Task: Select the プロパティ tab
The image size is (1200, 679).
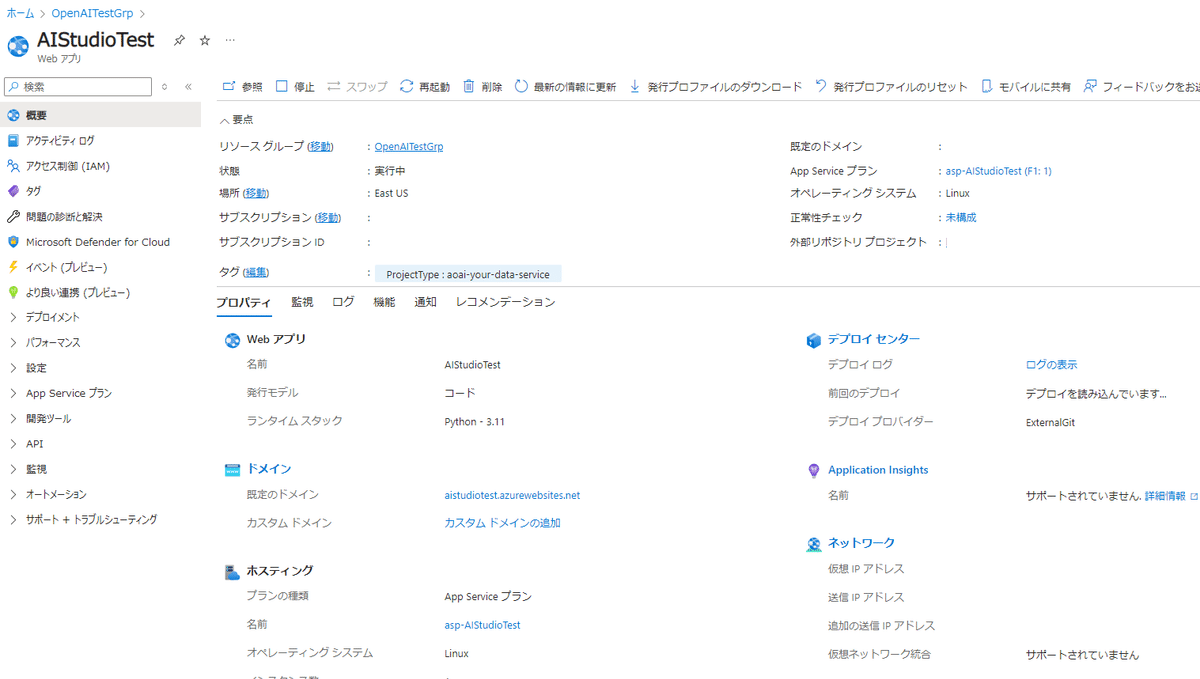Action: [244, 302]
